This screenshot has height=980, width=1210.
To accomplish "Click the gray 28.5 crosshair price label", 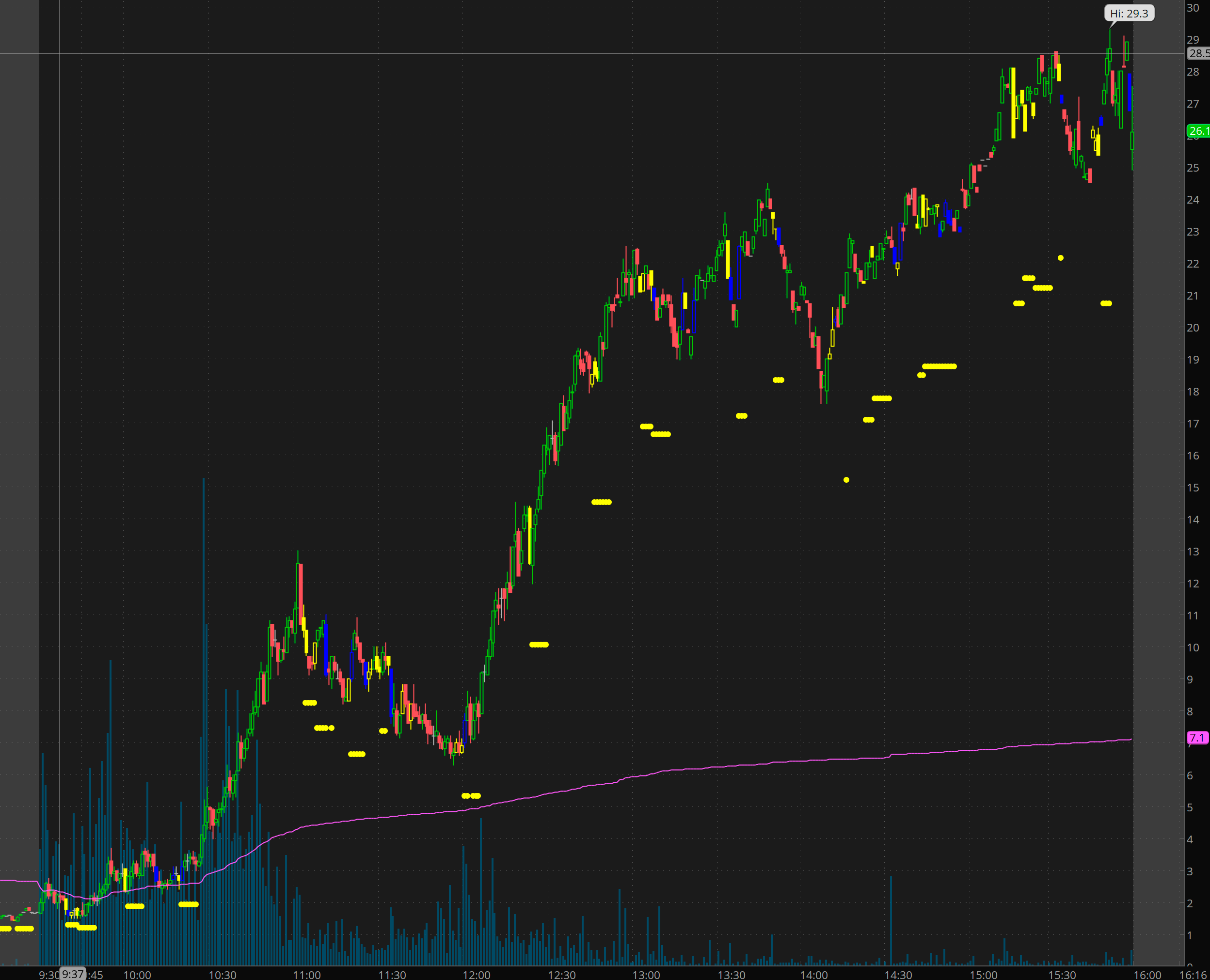I will pyautogui.click(x=1198, y=53).
